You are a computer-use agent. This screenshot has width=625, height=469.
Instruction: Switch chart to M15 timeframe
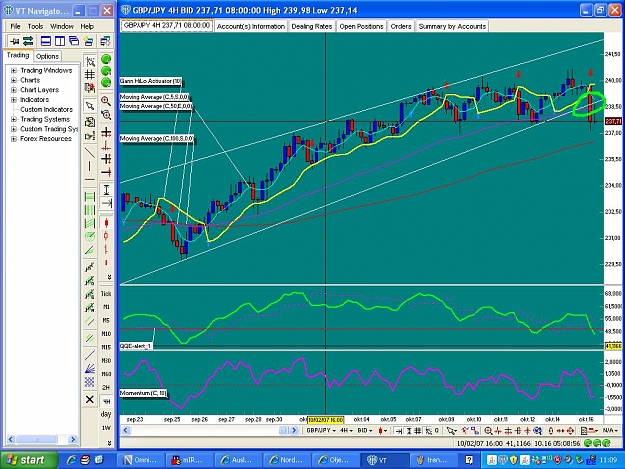point(106,347)
